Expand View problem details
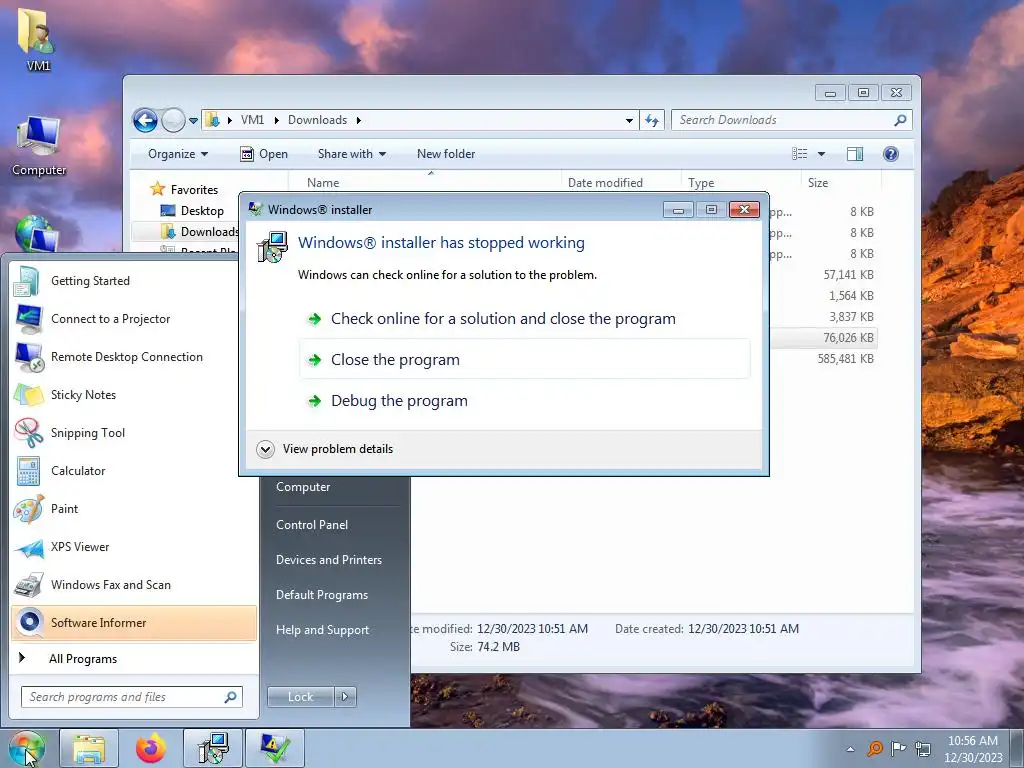This screenshot has width=1024, height=768. [x=325, y=449]
